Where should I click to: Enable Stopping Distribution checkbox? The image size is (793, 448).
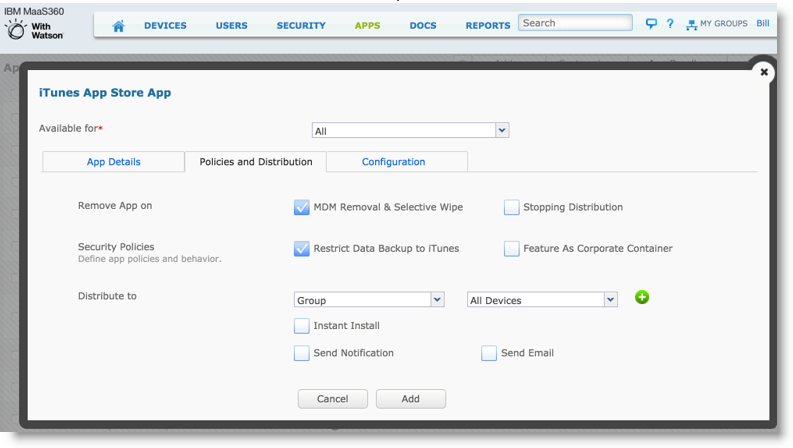[511, 207]
